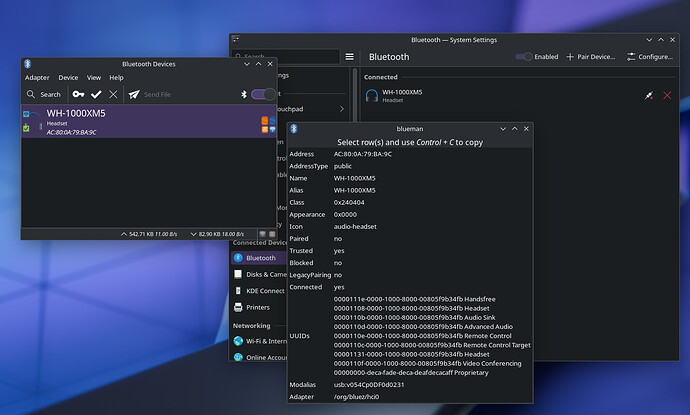690x415 pixels.
Task: Open Printers in settings sidebar
Action: [x=259, y=307]
